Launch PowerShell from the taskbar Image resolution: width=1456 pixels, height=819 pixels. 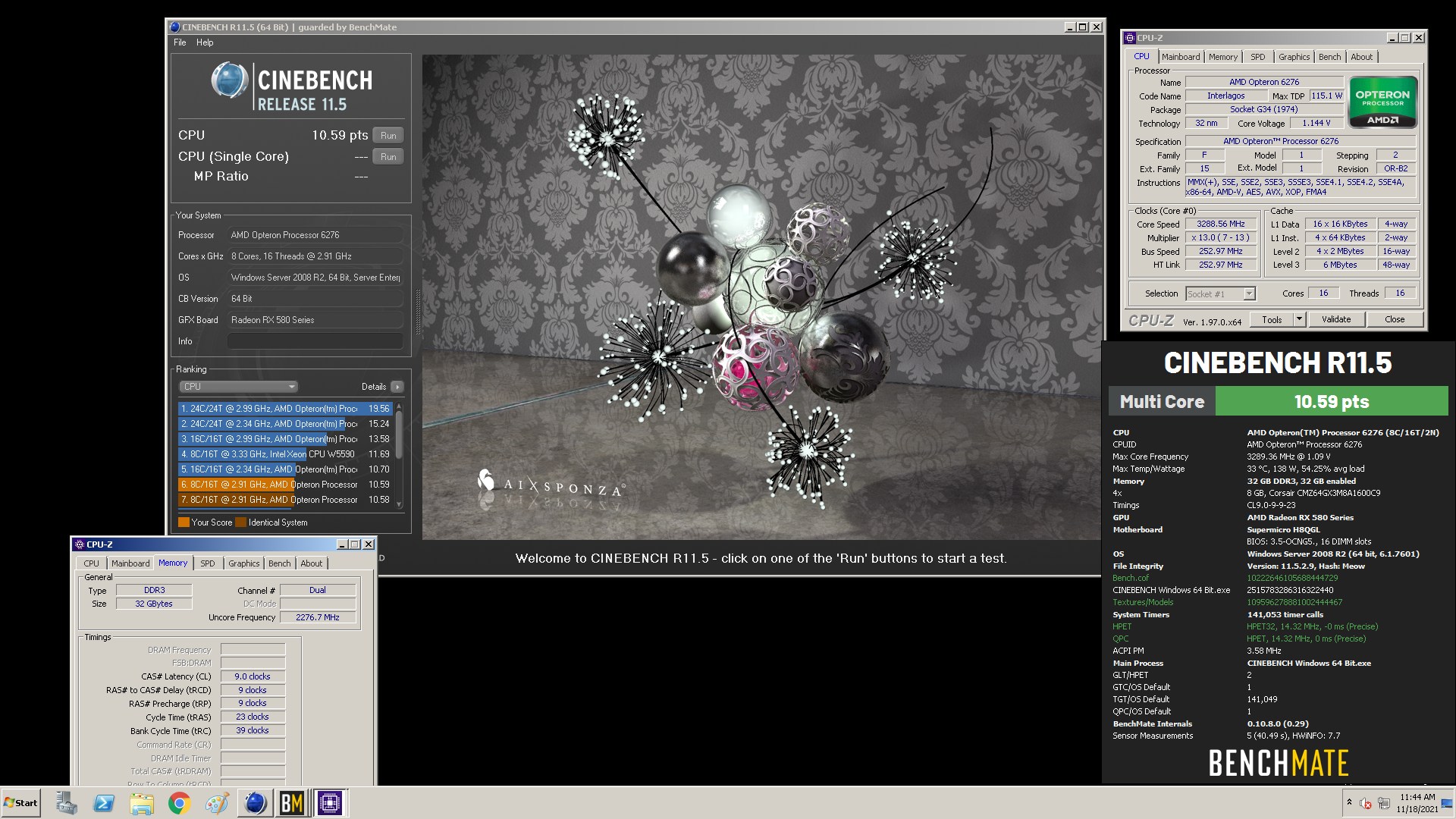104,802
